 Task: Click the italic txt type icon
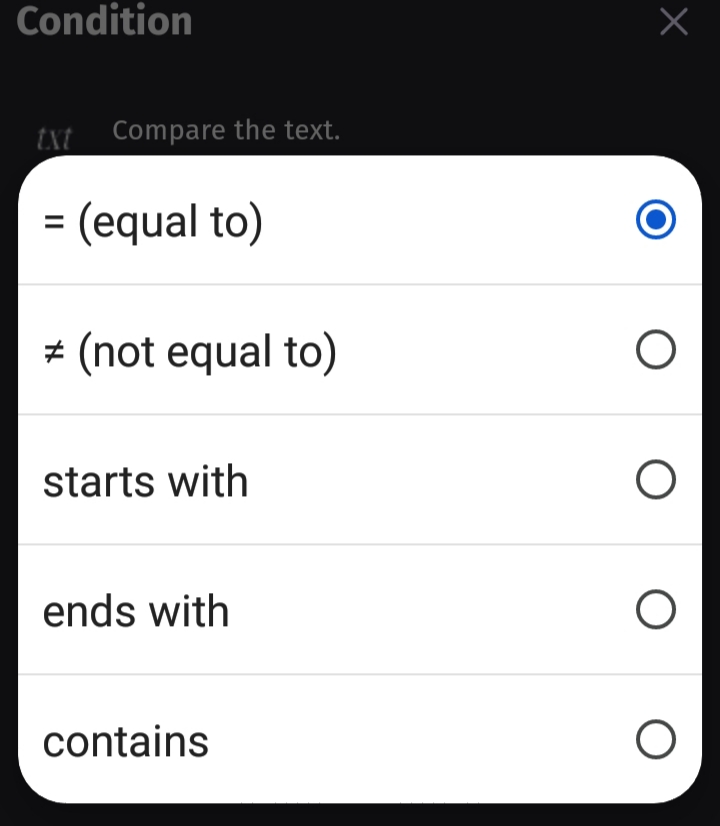click(x=54, y=139)
